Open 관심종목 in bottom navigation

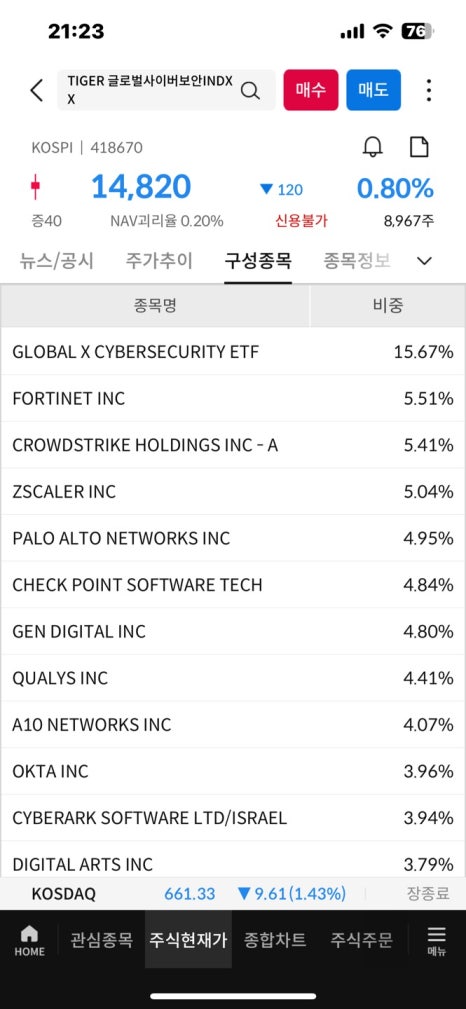pos(101,940)
